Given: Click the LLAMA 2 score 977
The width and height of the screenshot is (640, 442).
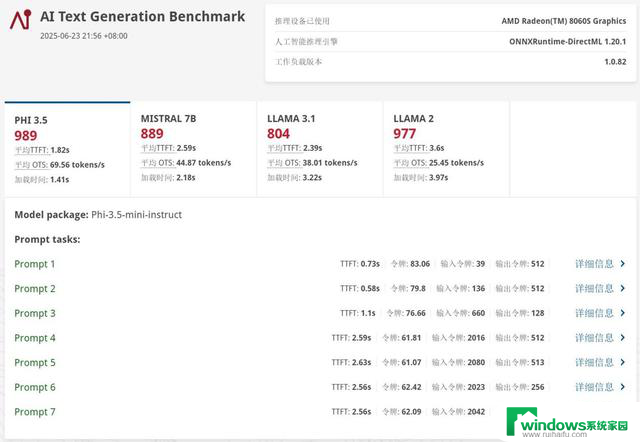Looking at the screenshot, I should tap(404, 133).
